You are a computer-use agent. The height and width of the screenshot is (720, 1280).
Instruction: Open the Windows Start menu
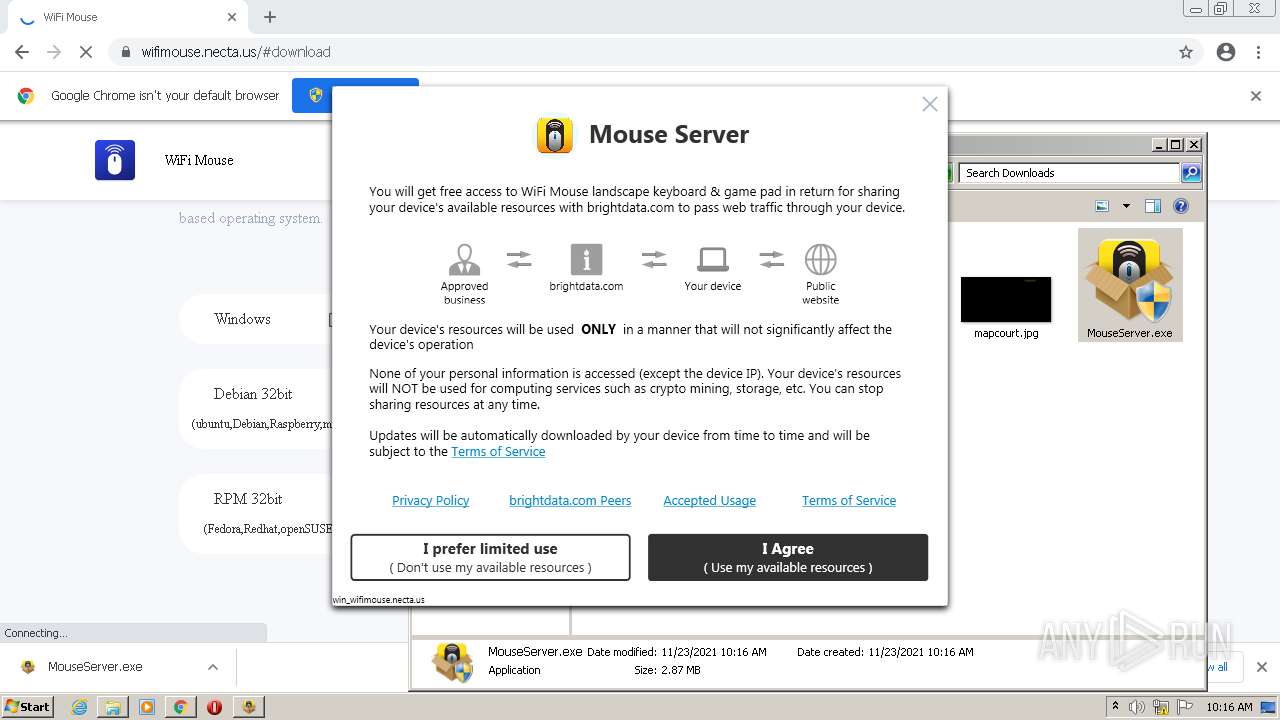28,706
